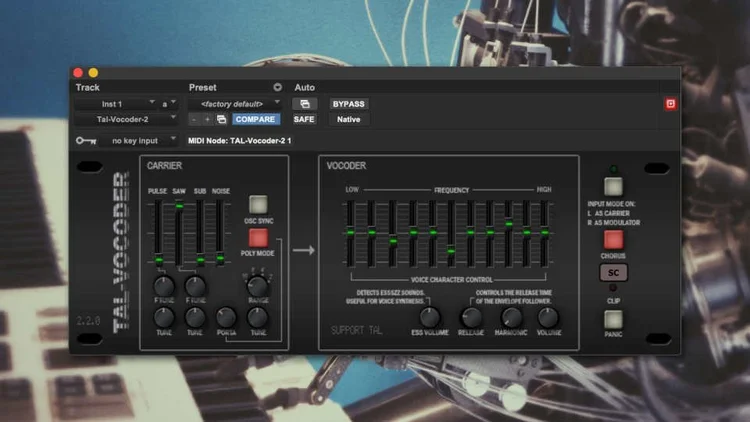This screenshot has width=750, height=422.
Task: Select the previous preset minus icon
Action: pos(194,119)
